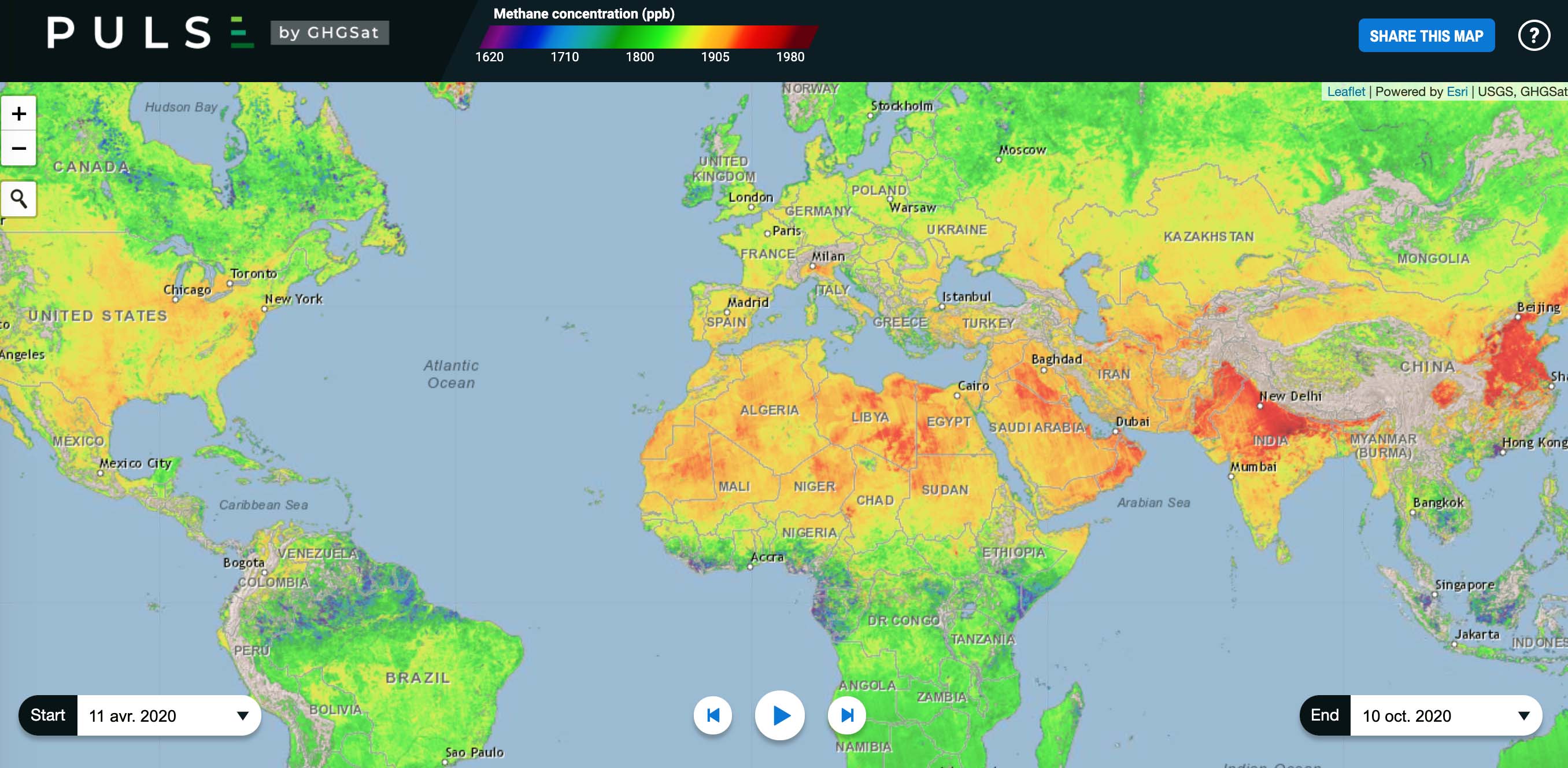This screenshot has height=768, width=1568.
Task: Click the Leaflet attribution link
Action: pyautogui.click(x=1345, y=91)
